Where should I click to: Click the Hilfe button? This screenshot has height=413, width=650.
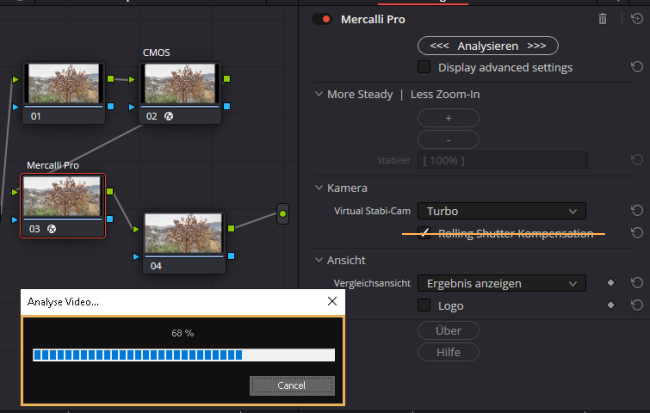[448, 352]
